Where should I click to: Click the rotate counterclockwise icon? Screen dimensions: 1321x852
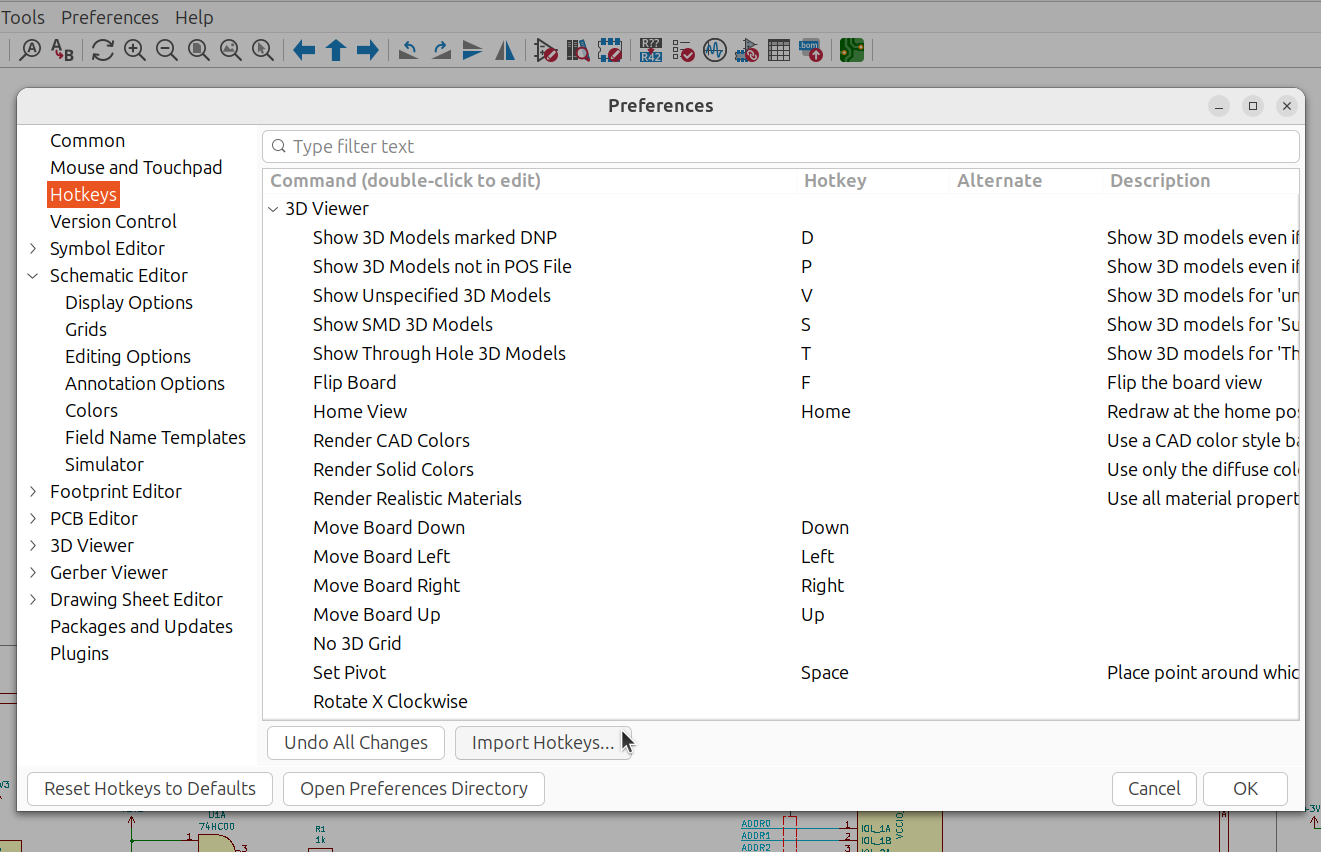coord(408,50)
